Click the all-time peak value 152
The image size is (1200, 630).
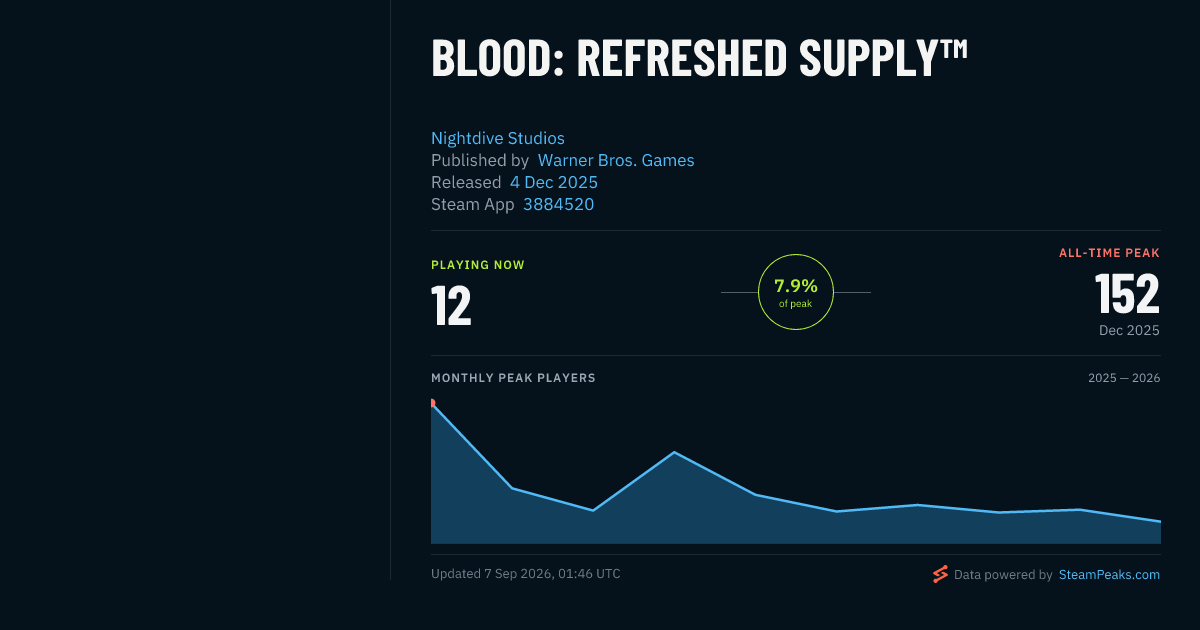pos(1127,294)
